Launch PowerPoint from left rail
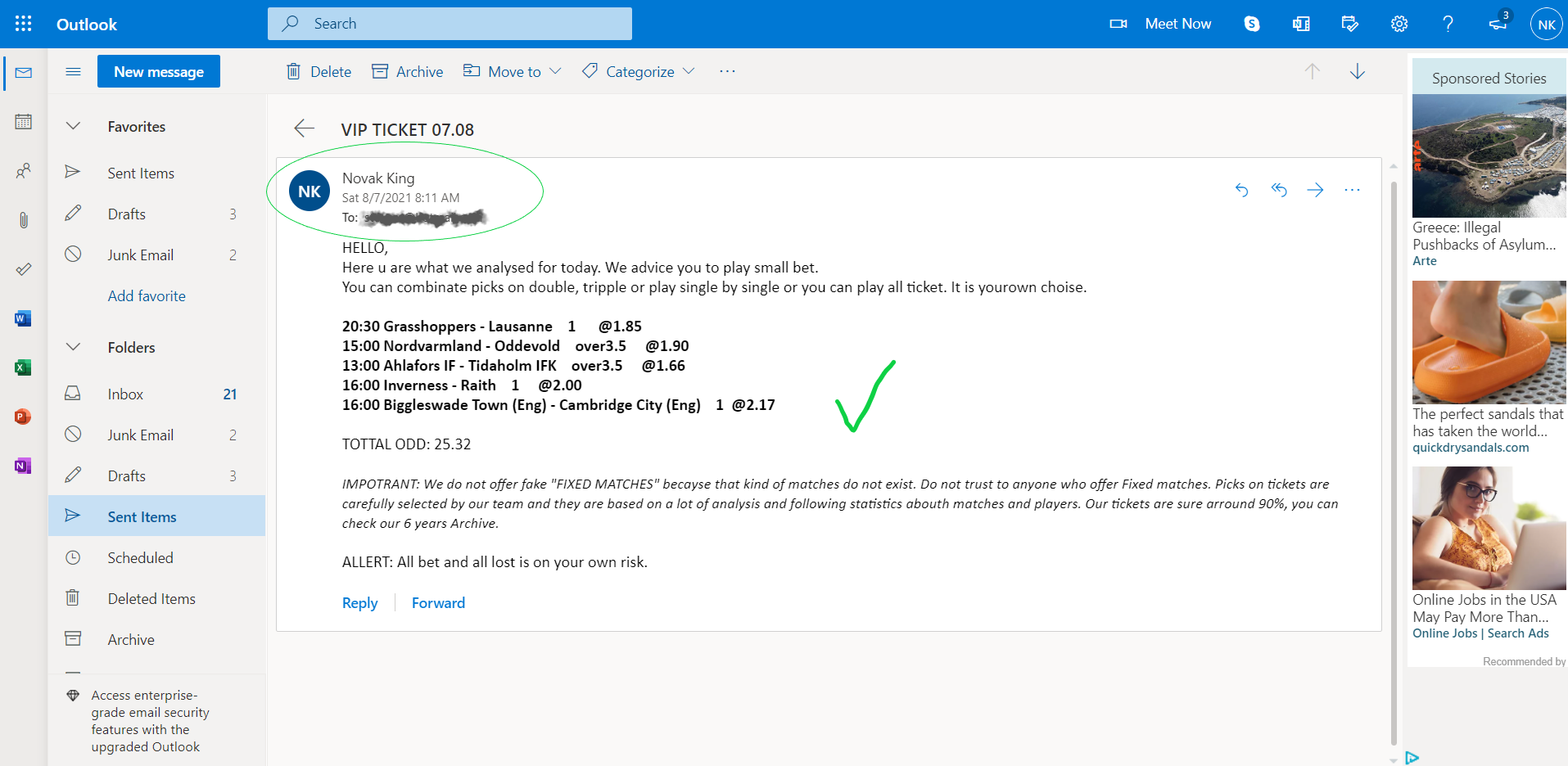This screenshot has width=1568, height=766. 23,417
